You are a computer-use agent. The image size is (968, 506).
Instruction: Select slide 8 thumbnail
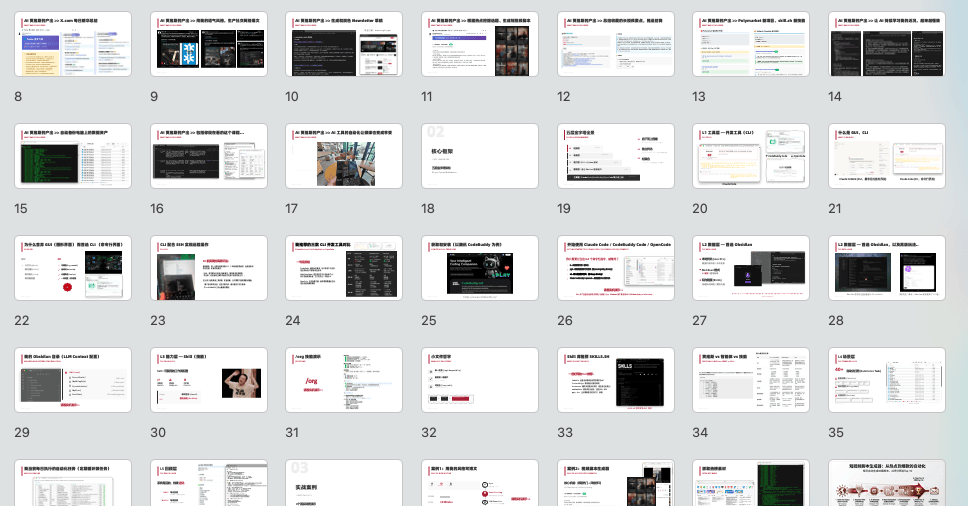point(73,44)
